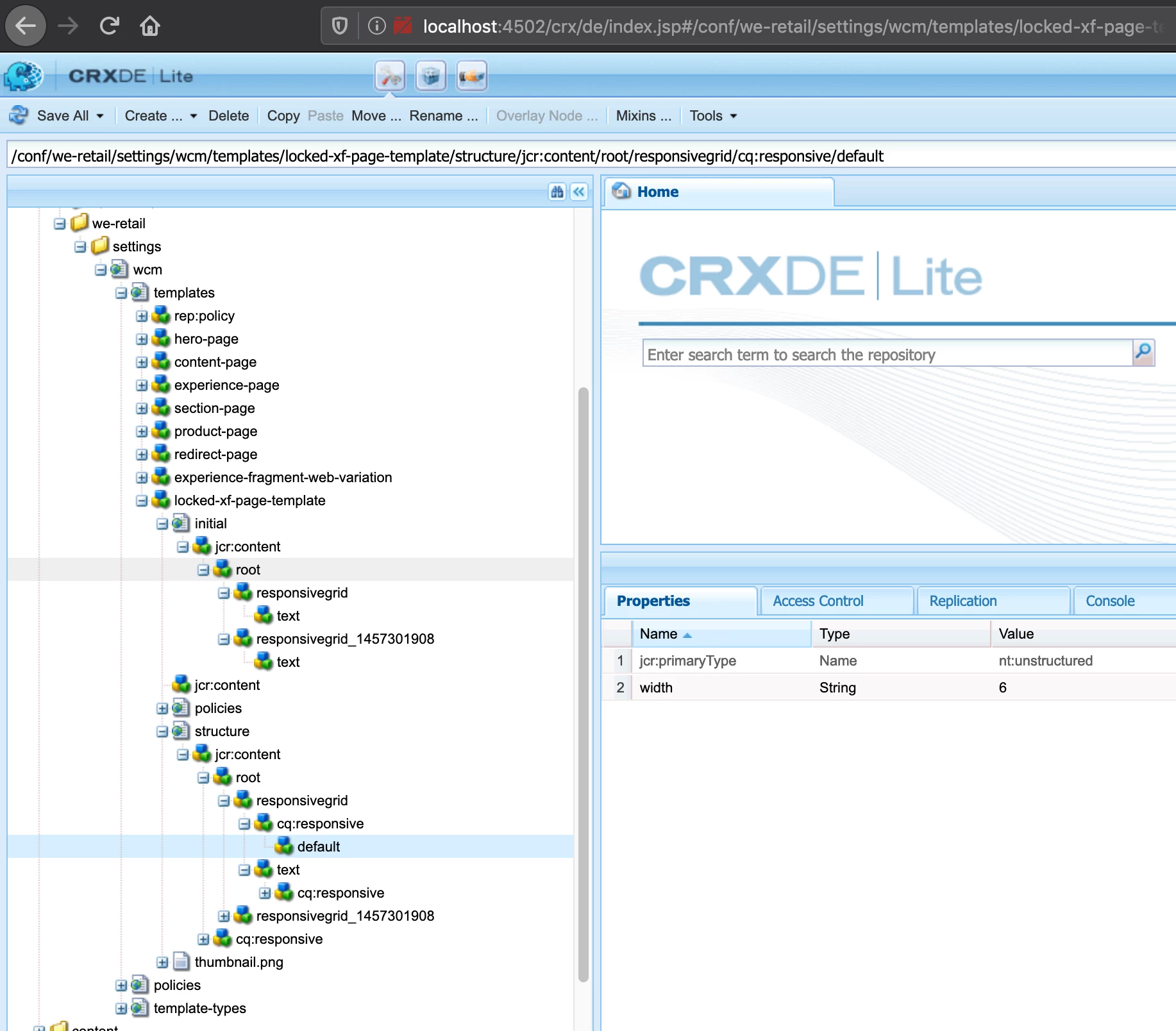Click the shield tracking protection icon

340,26
